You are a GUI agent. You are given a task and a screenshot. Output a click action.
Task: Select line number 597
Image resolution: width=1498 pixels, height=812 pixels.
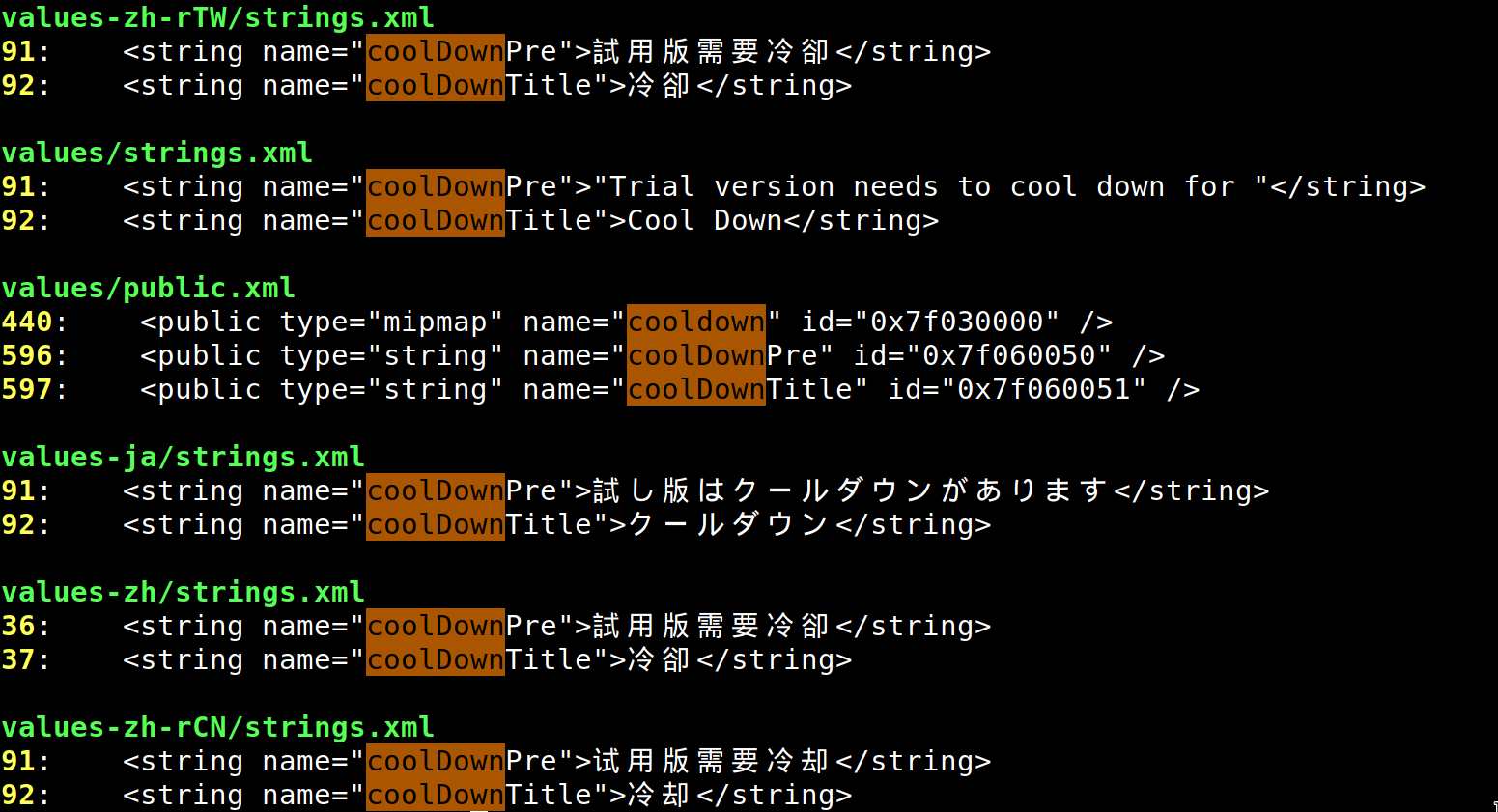(27, 389)
